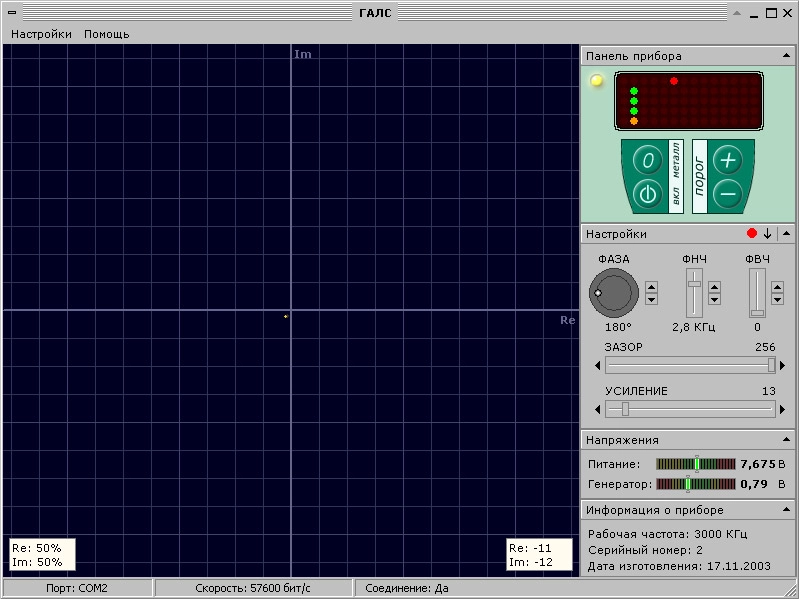The image size is (799, 599).
Task: Collapse the Панель прибора section
Action: coord(786,56)
